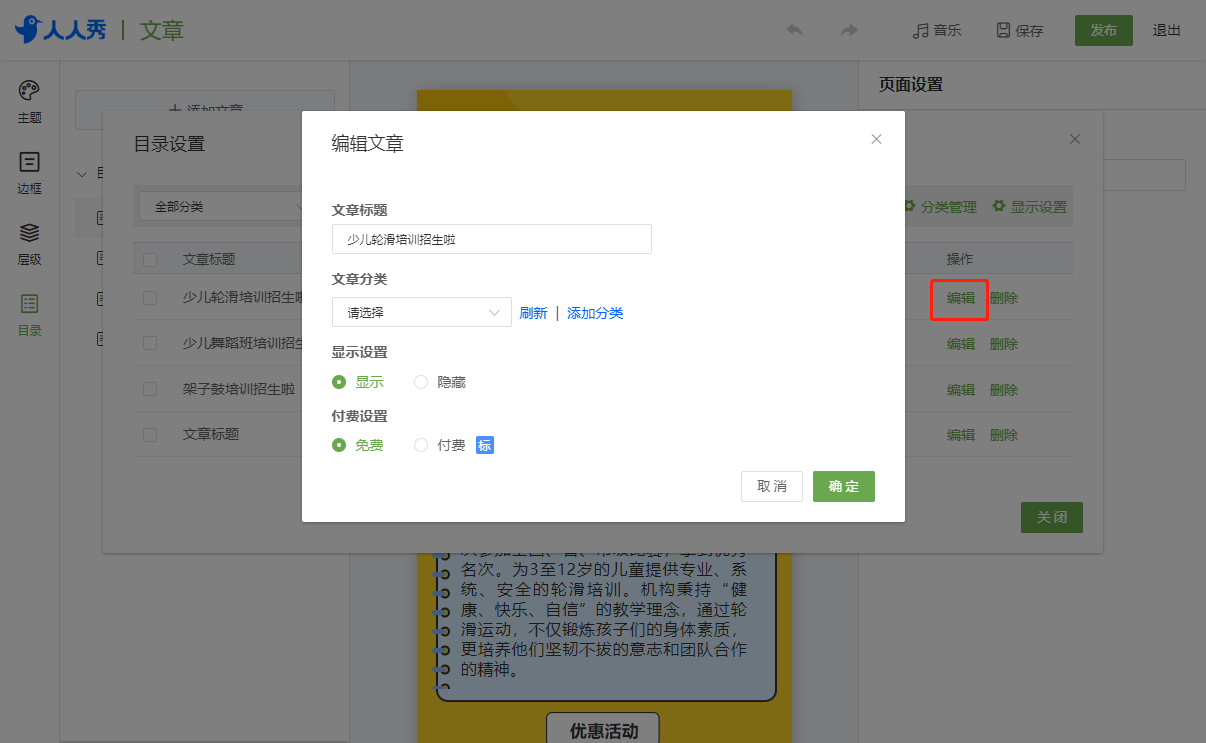Image resolution: width=1206 pixels, height=743 pixels.
Task: Select the 免费 radio button
Action: 339,445
